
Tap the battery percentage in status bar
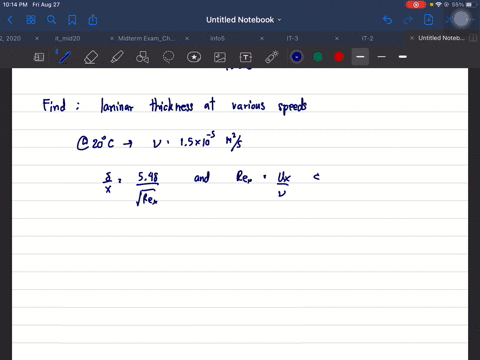[x=458, y=5]
